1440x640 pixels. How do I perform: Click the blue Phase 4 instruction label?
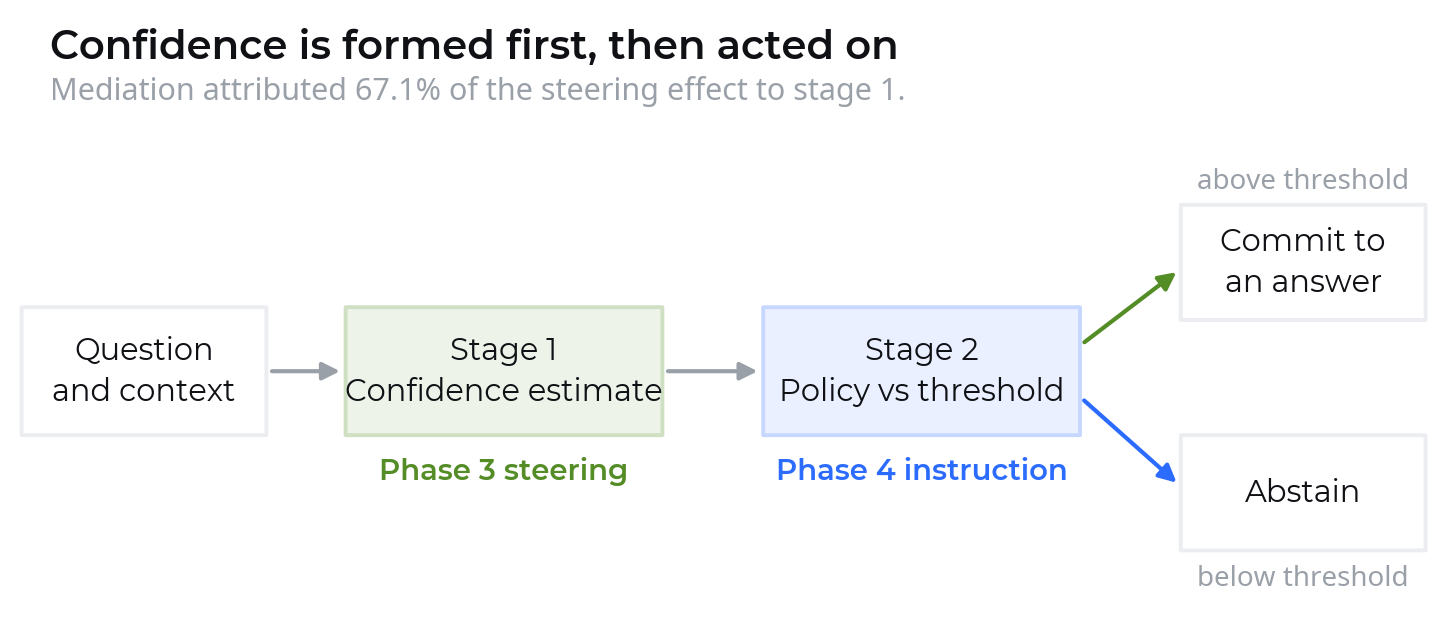[x=922, y=470]
